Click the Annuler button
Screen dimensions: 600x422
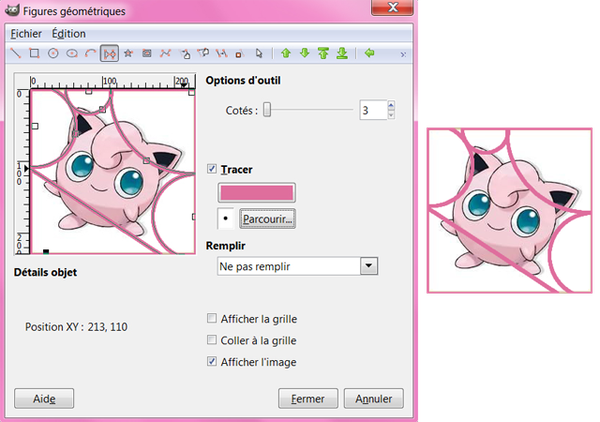(x=374, y=399)
